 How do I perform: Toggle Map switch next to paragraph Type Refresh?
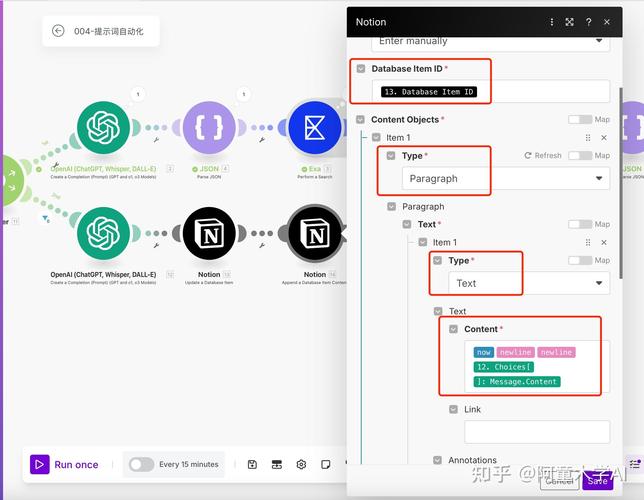point(581,156)
